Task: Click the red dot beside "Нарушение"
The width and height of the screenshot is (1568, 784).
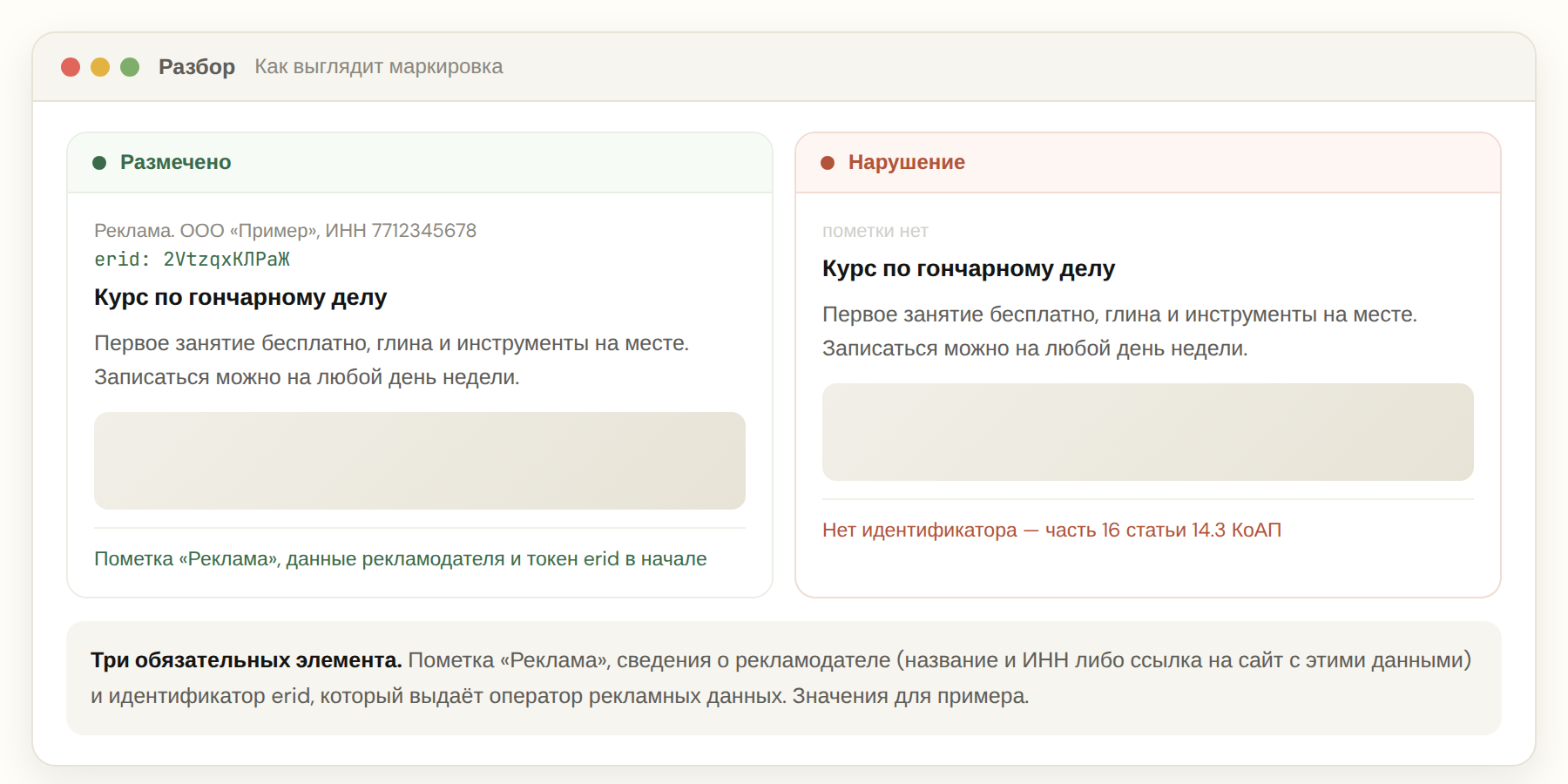Action: (828, 163)
